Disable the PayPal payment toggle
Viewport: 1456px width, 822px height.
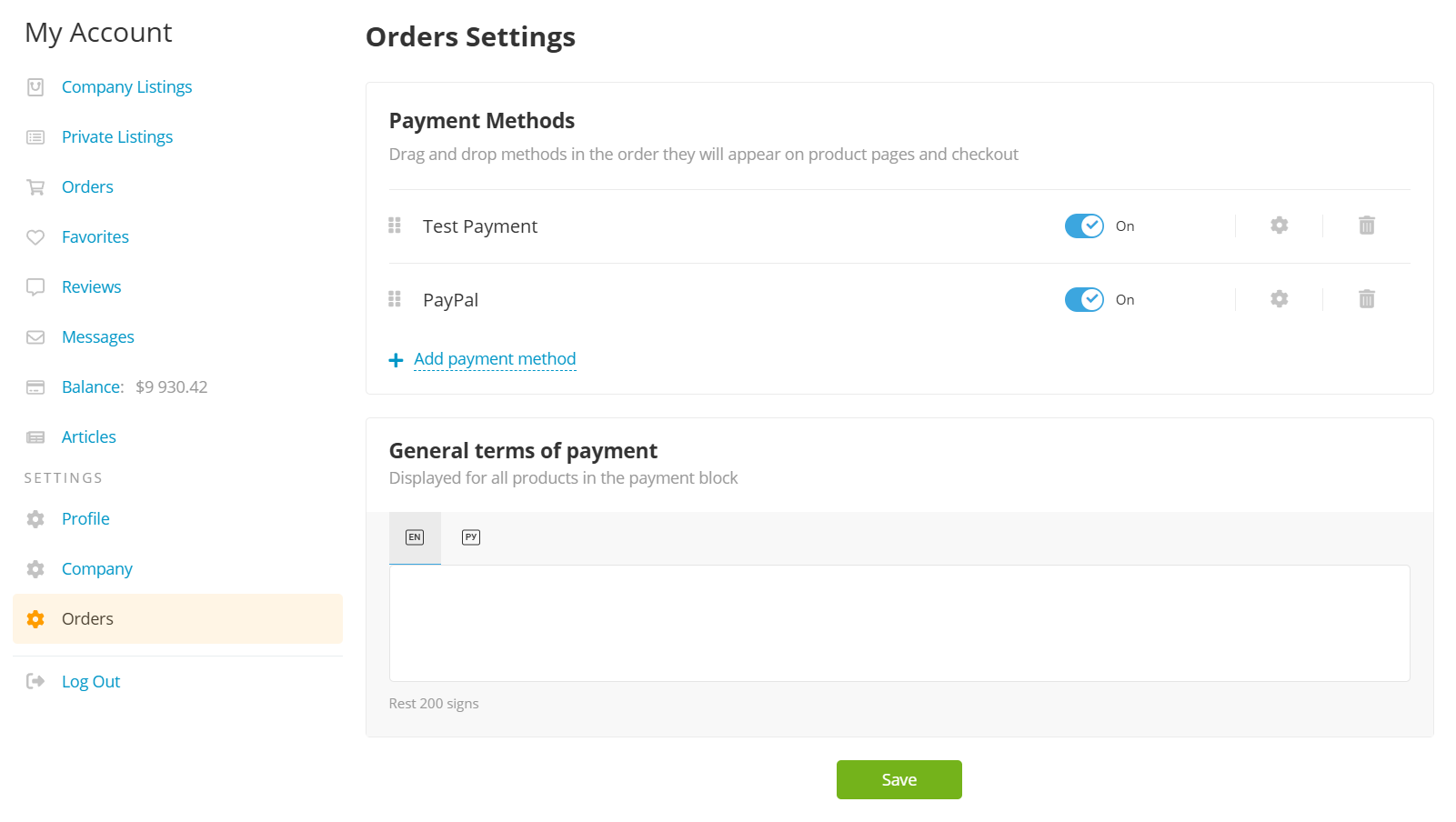pyautogui.click(x=1084, y=299)
